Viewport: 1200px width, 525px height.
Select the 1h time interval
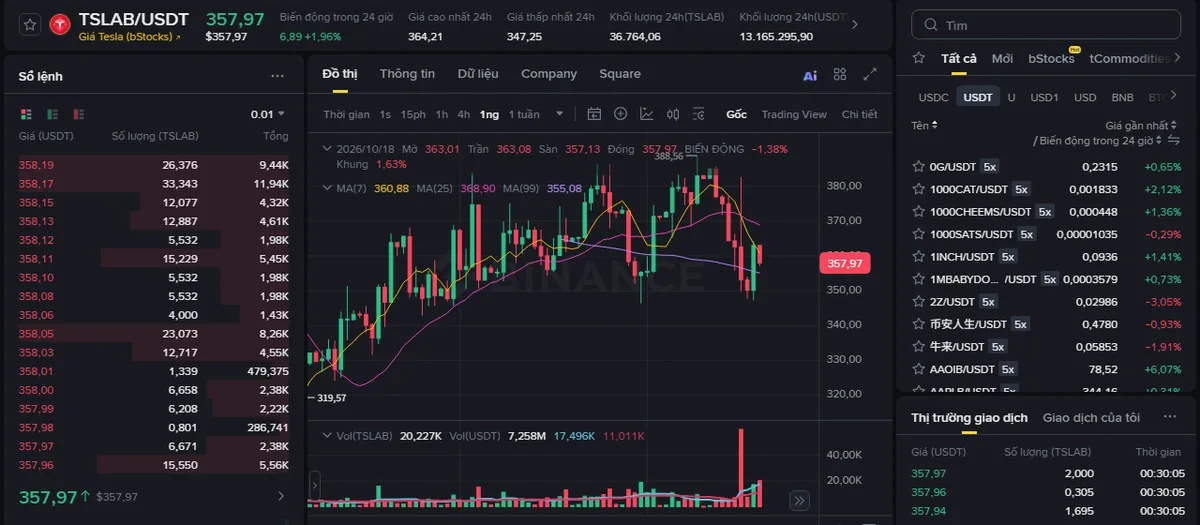click(442, 114)
